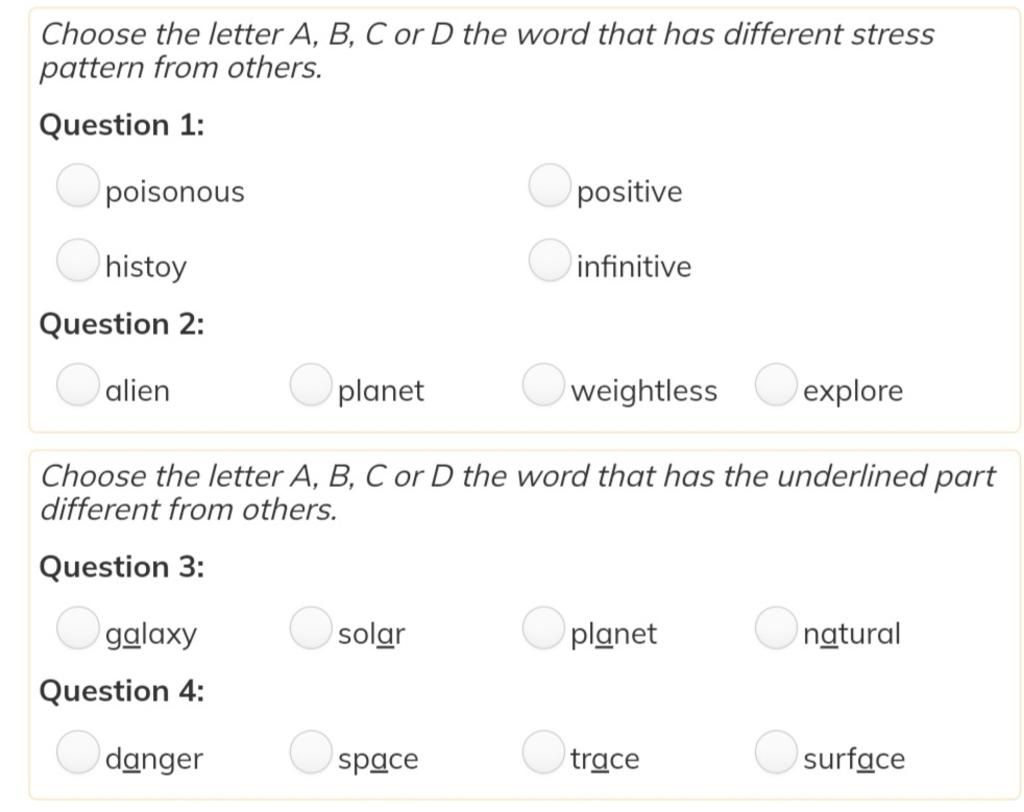Screen dimensions: 1024x812
Task: Choose the 'solar' radio option
Action: click(311, 628)
